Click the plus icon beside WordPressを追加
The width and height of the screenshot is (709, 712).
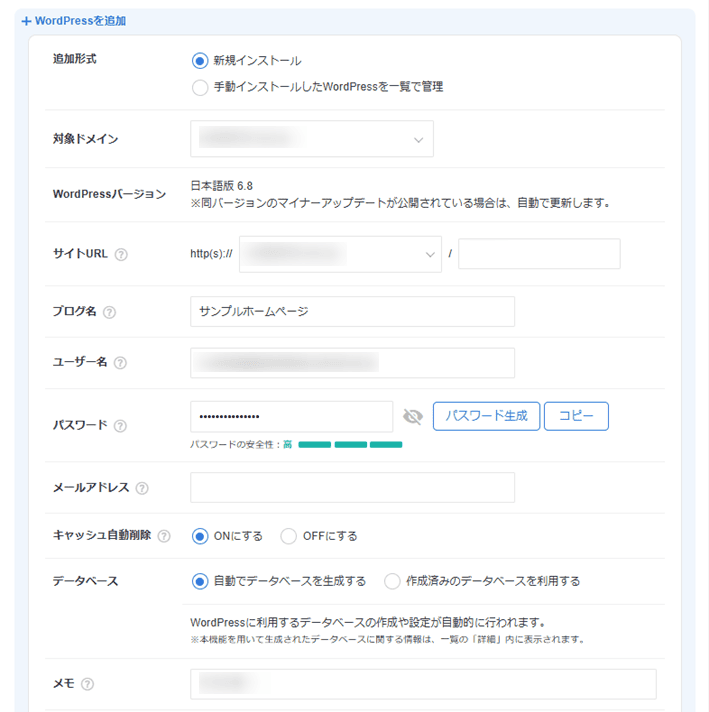coord(26,21)
